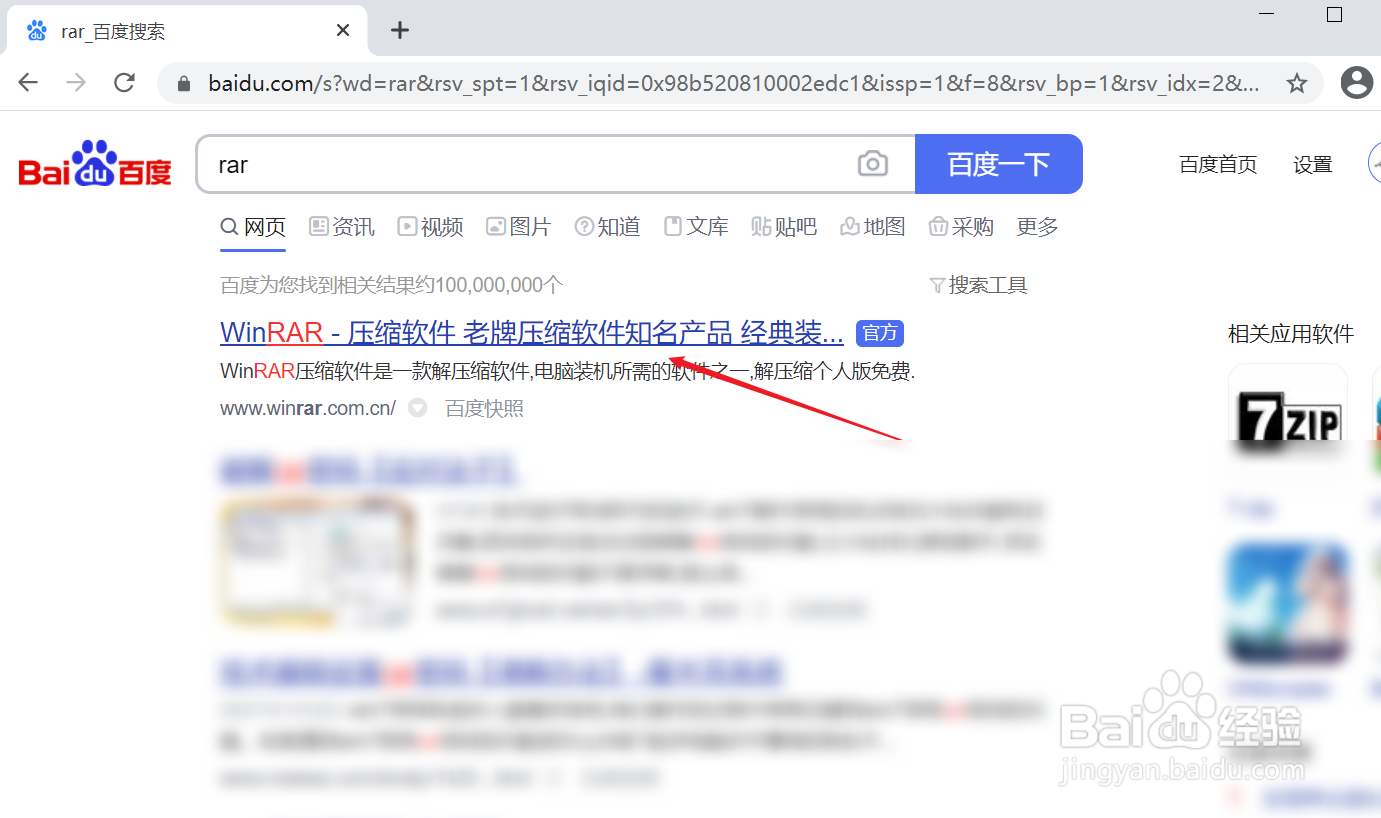Open image search using the camera icon
Image resolution: width=1381 pixels, height=818 pixels.
873,163
